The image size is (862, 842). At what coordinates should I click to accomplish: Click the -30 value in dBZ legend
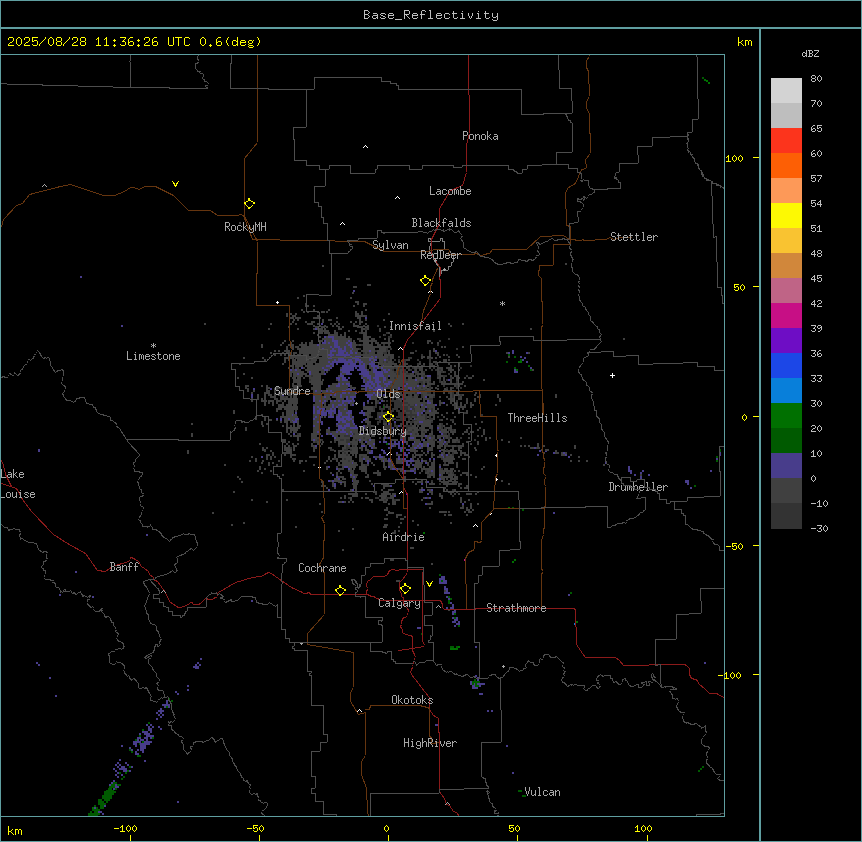pos(819,529)
